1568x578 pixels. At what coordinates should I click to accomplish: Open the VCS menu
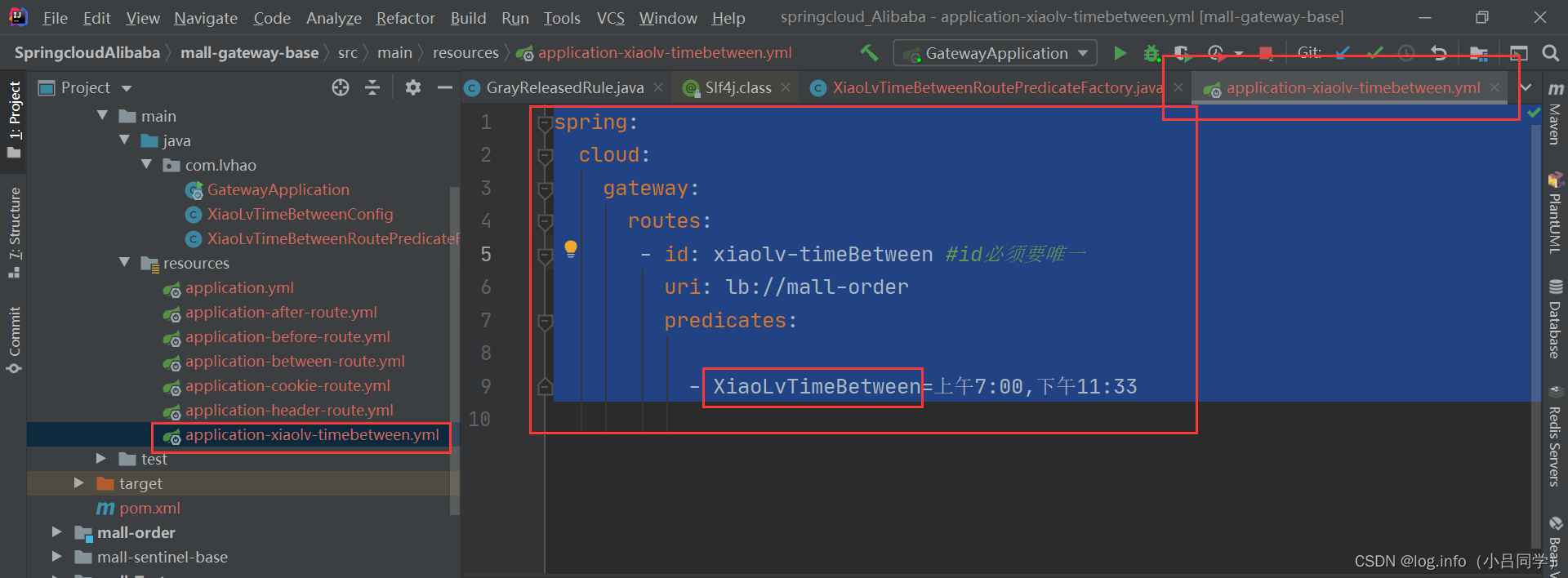click(610, 18)
